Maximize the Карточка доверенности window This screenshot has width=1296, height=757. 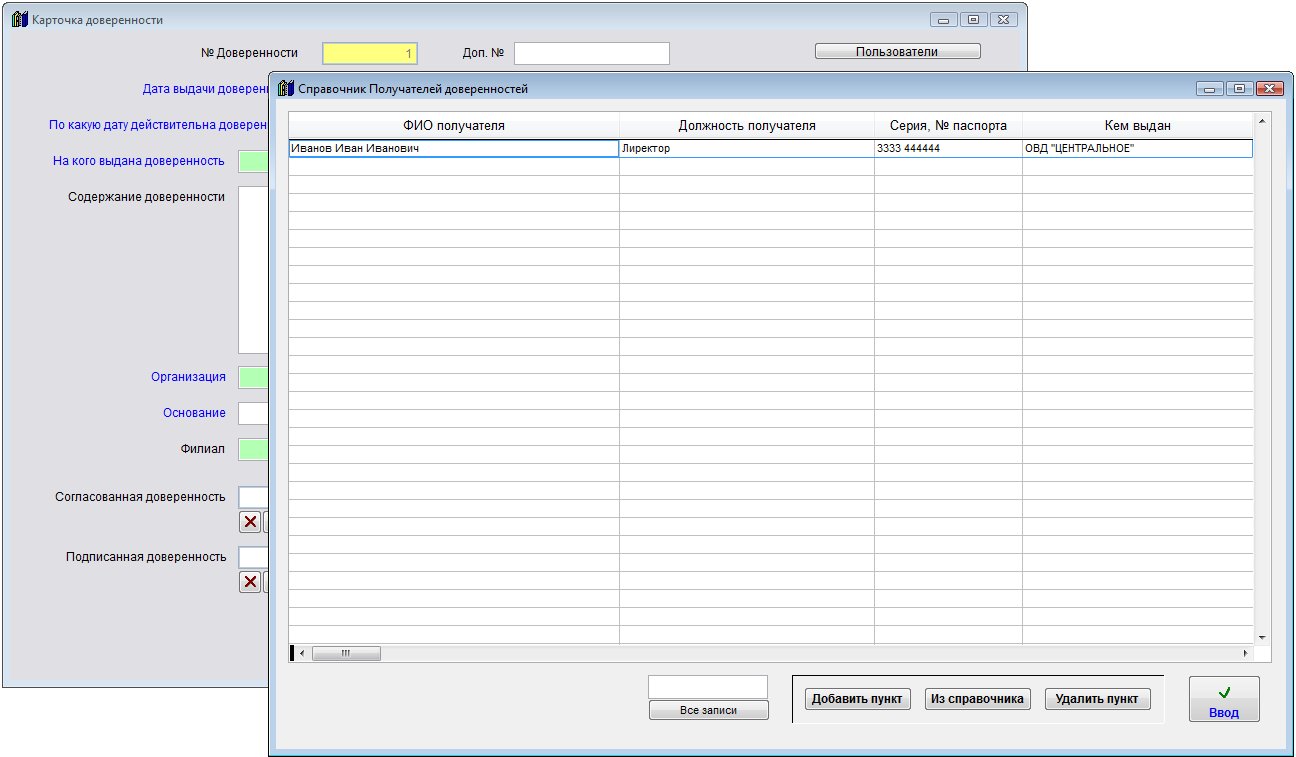pos(974,20)
